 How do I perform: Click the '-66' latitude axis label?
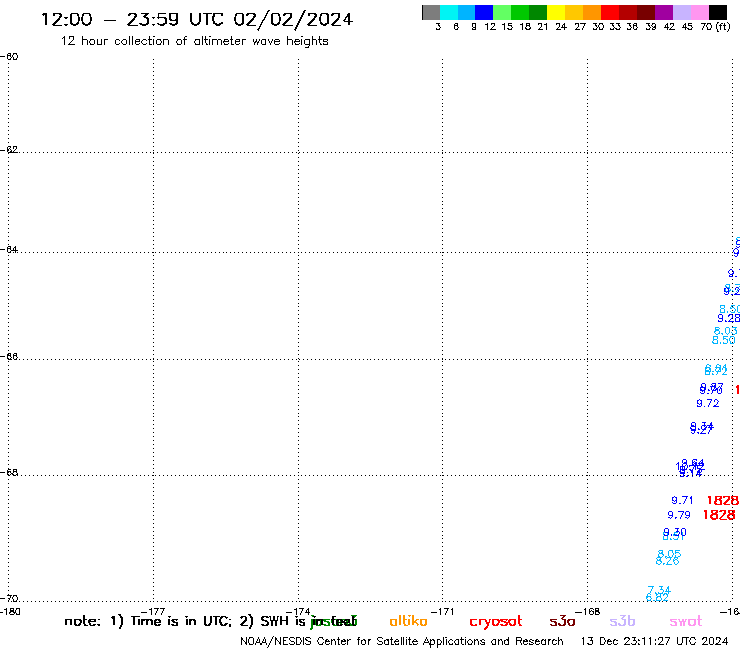coord(9,356)
